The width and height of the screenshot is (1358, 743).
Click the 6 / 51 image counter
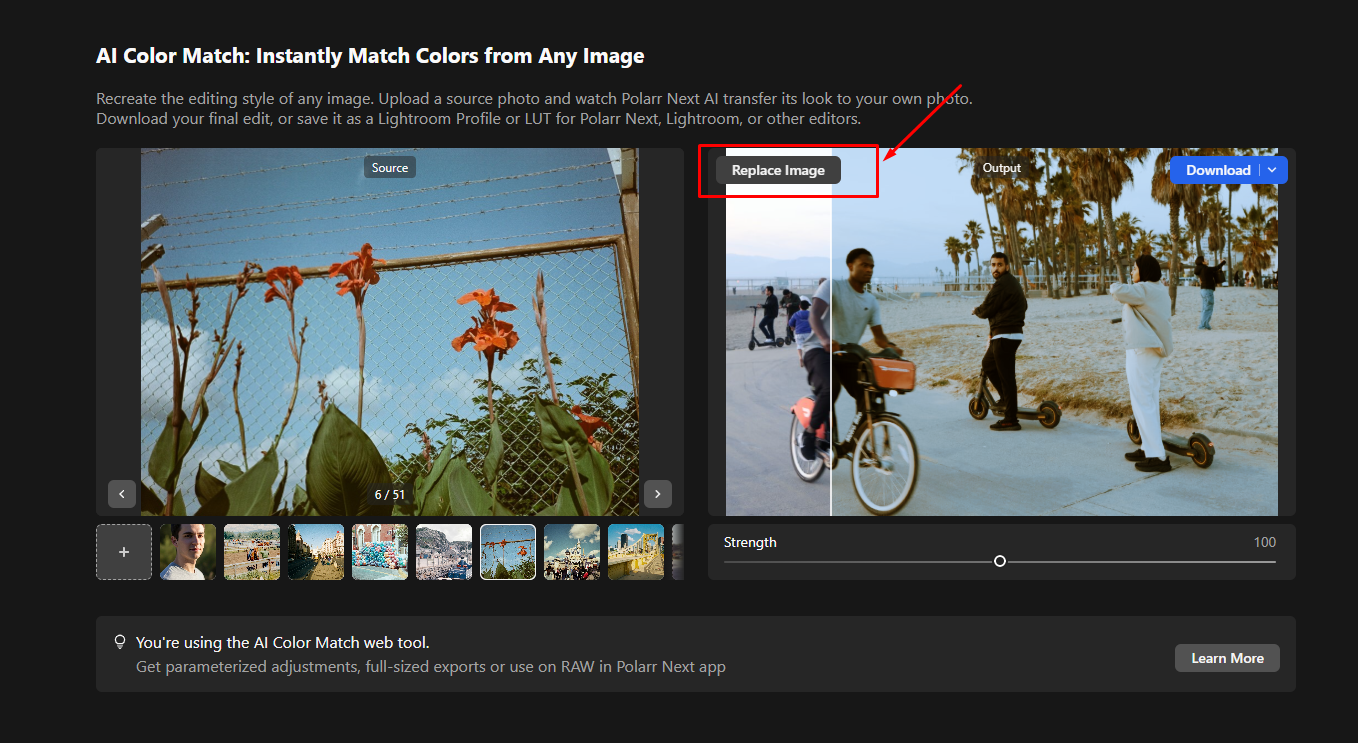389,493
